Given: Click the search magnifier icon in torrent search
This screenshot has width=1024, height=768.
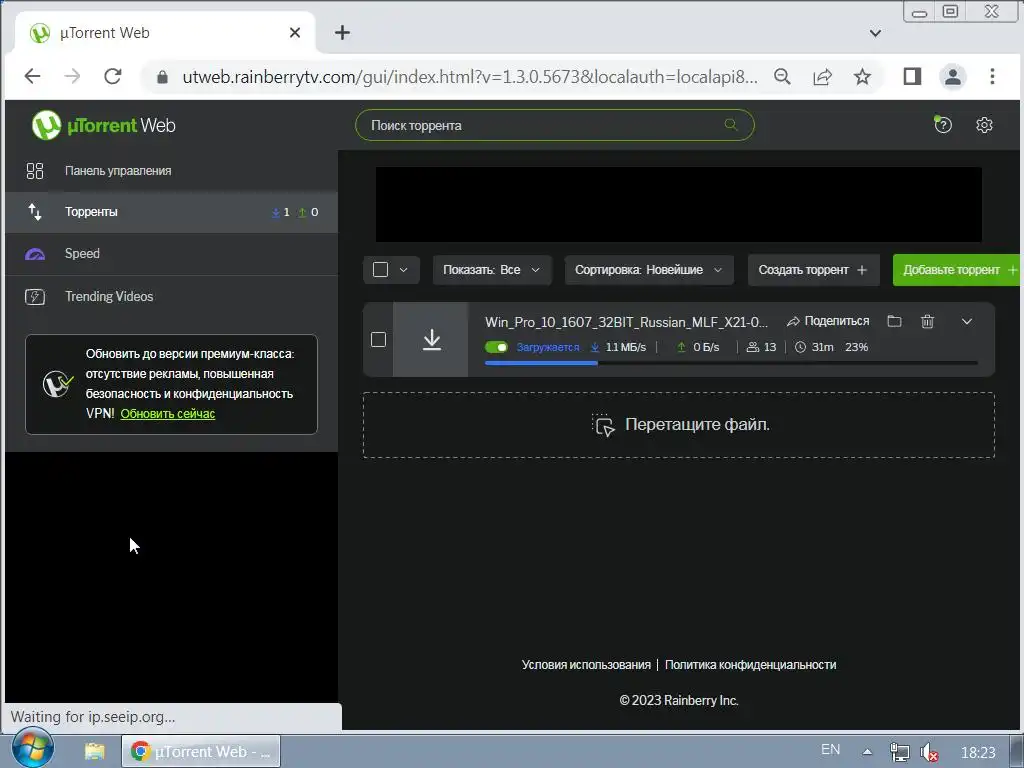Looking at the screenshot, I should [731, 125].
